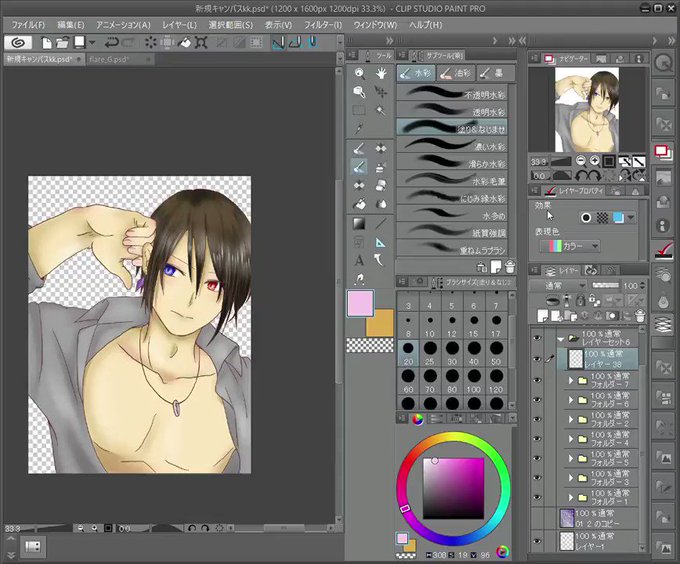Select the 濃い水彩 brush
680x564 pixels.
(451, 145)
